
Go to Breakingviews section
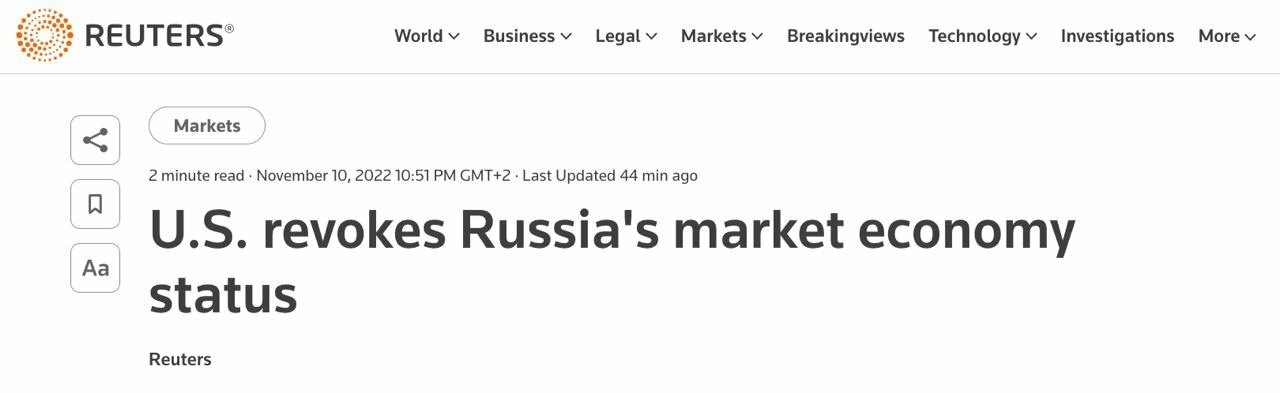click(x=846, y=36)
